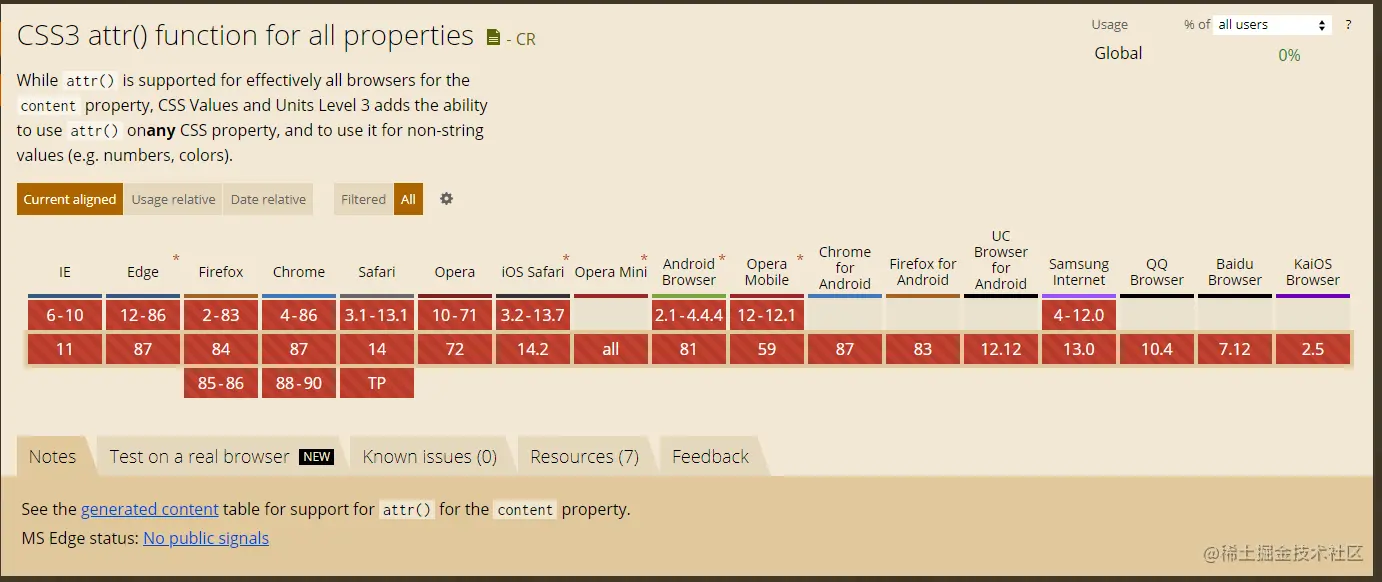
Task: Click the UC Browser for Android header
Action: 1001,260
